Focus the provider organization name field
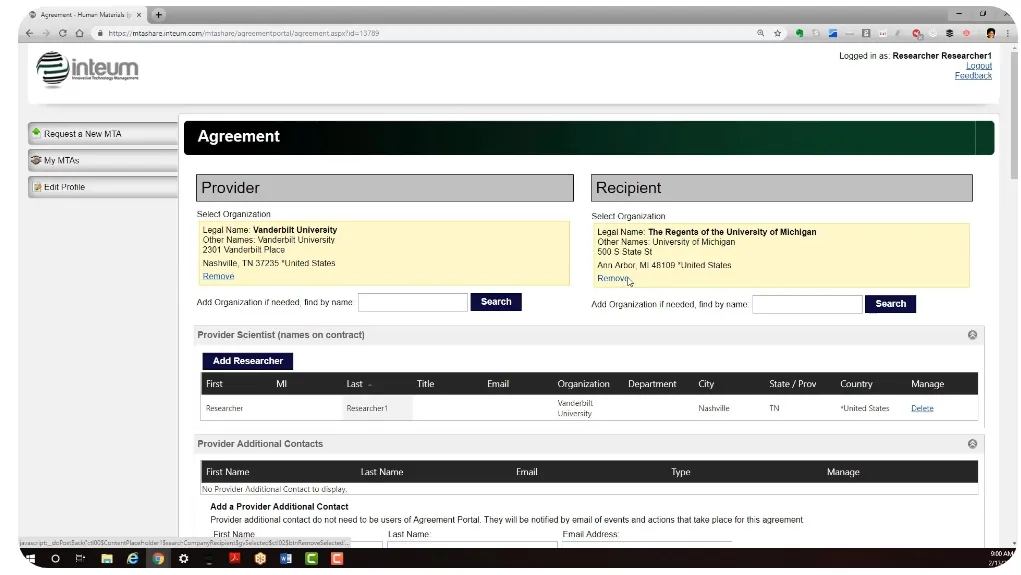This screenshot has width=1021, height=575. (x=413, y=302)
